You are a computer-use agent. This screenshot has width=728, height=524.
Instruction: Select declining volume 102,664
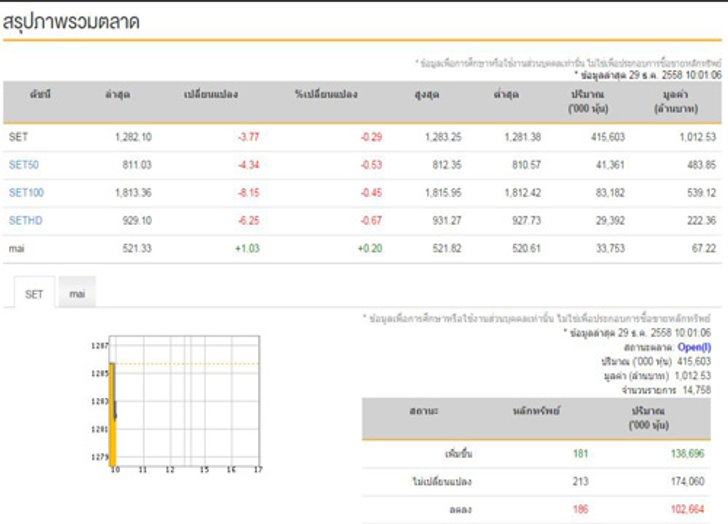pyautogui.click(x=687, y=509)
